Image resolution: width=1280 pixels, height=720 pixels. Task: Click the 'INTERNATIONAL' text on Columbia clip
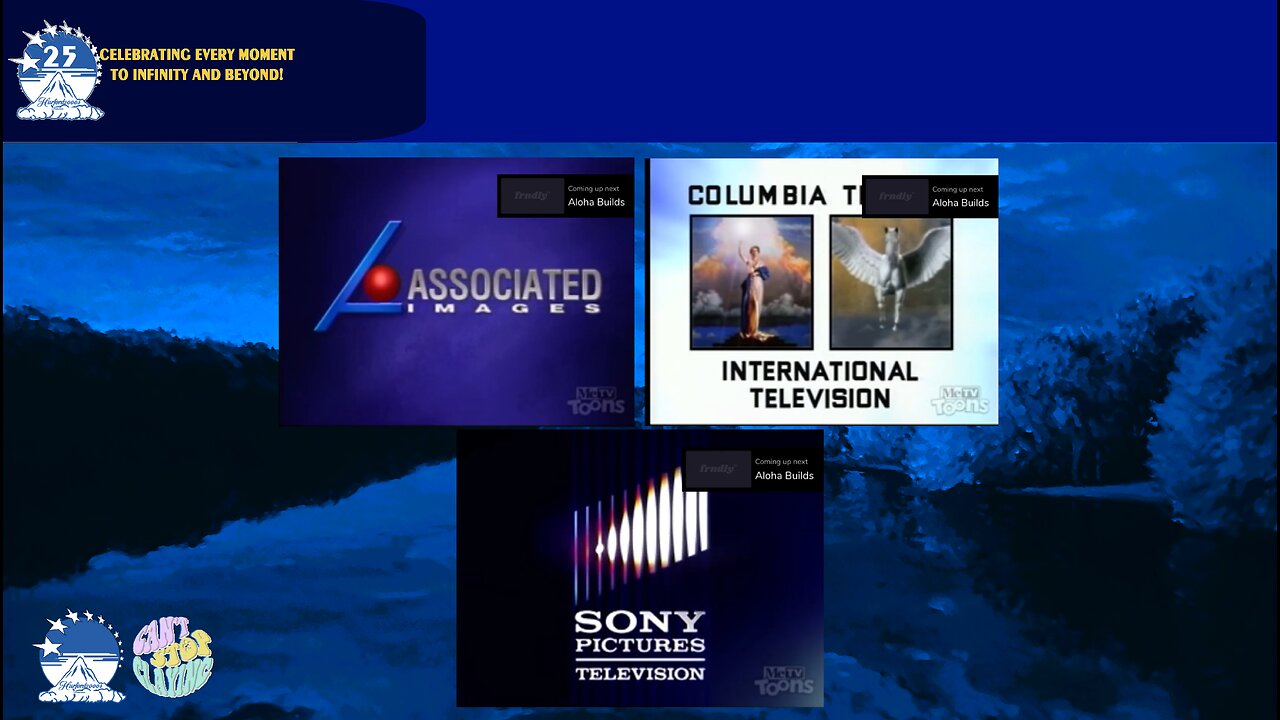pyautogui.click(x=820, y=371)
